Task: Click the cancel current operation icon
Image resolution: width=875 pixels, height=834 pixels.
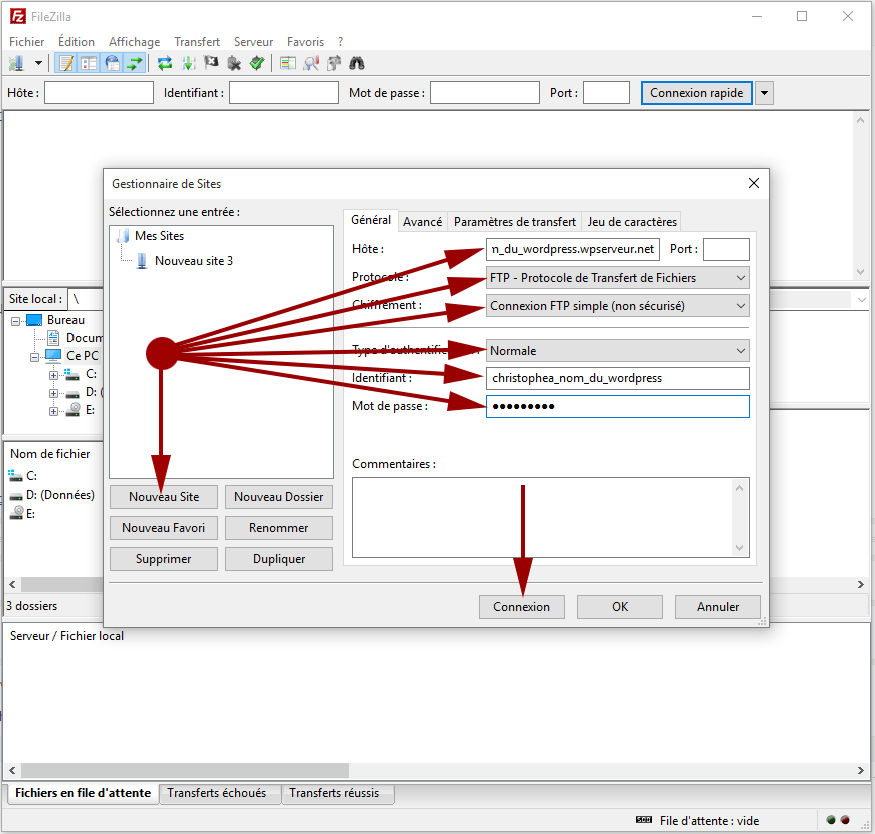Action: pyautogui.click(x=211, y=64)
